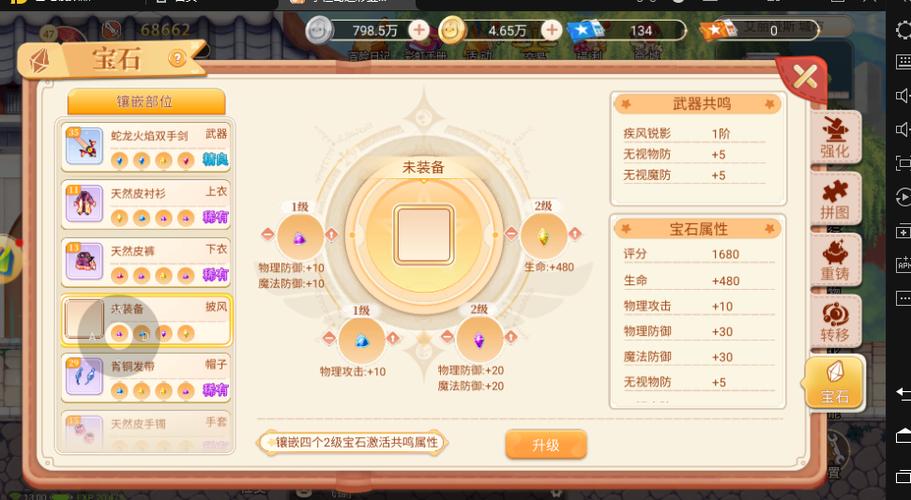The image size is (911, 500).
Task: Open the 拼图 puzzle tab icon
Action: point(835,200)
